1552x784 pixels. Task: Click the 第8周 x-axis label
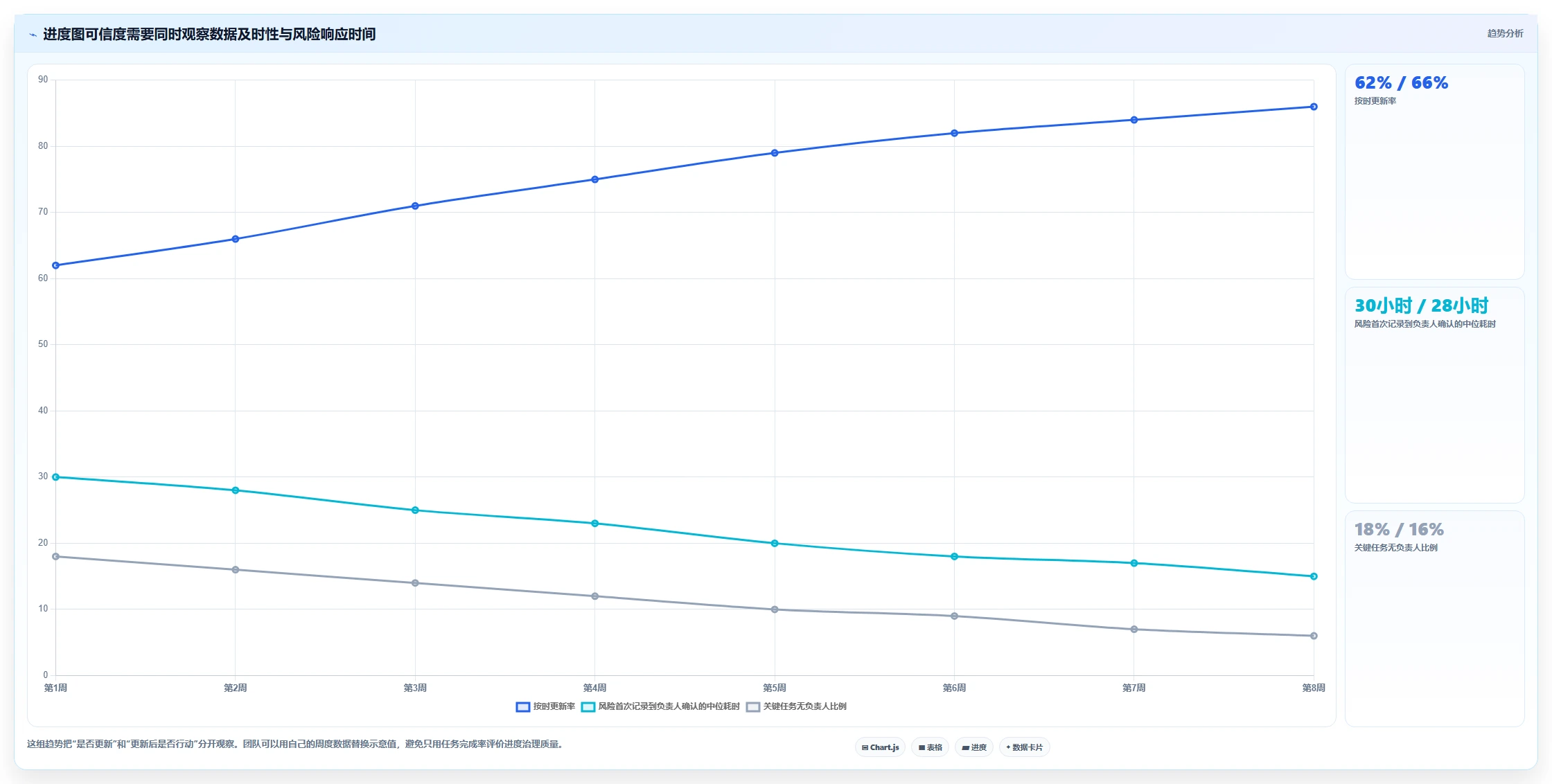point(1314,688)
